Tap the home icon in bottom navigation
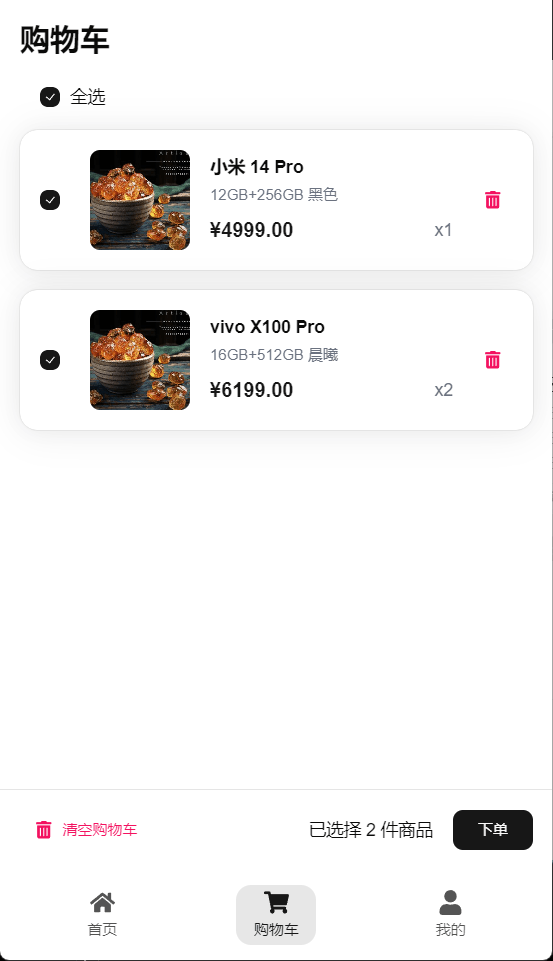Viewport: 553px width, 961px height. pos(102,902)
